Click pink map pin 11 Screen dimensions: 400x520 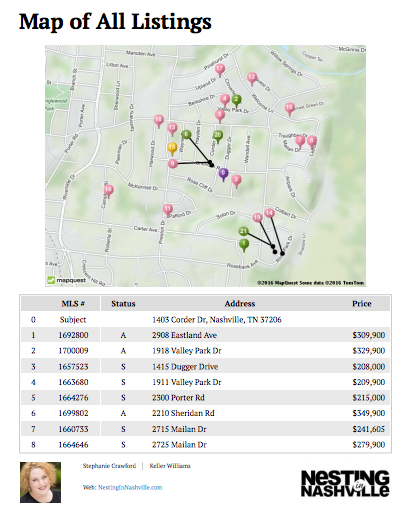click(x=168, y=211)
